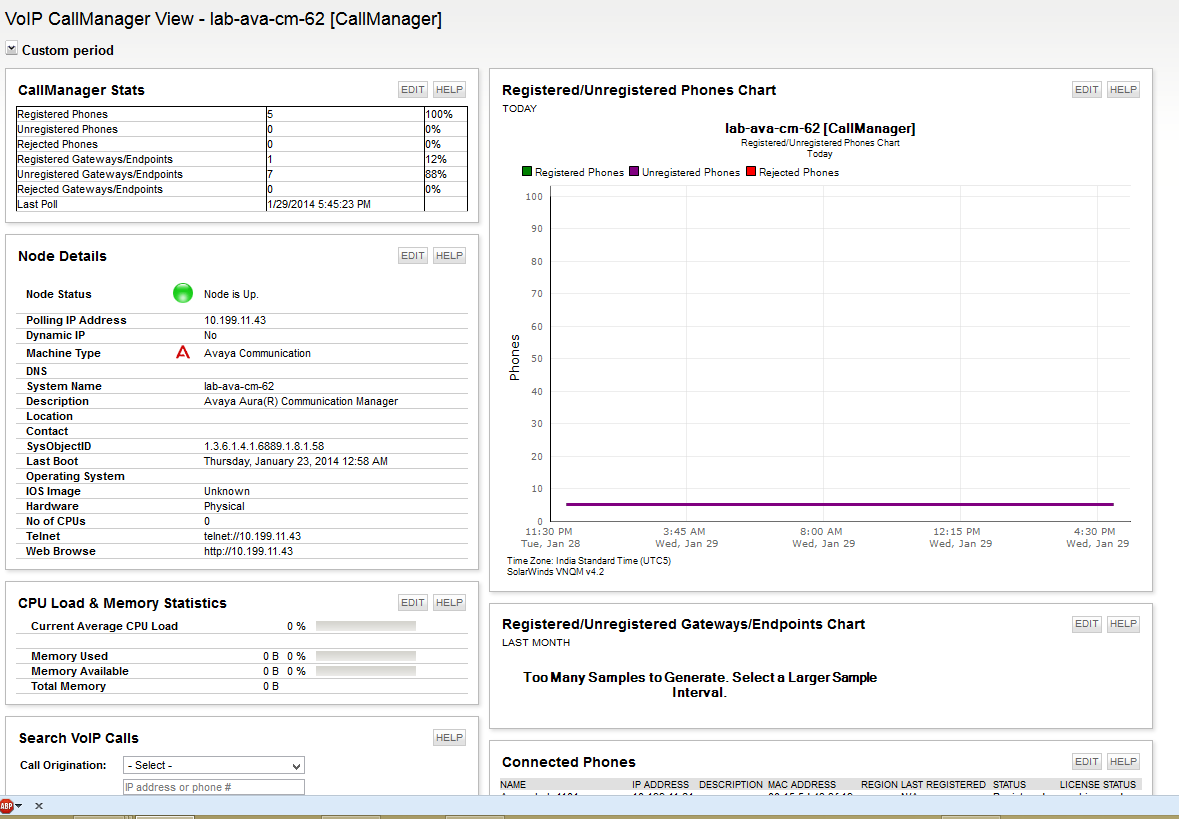Dismiss the bottom bar with the X icon

click(x=39, y=805)
